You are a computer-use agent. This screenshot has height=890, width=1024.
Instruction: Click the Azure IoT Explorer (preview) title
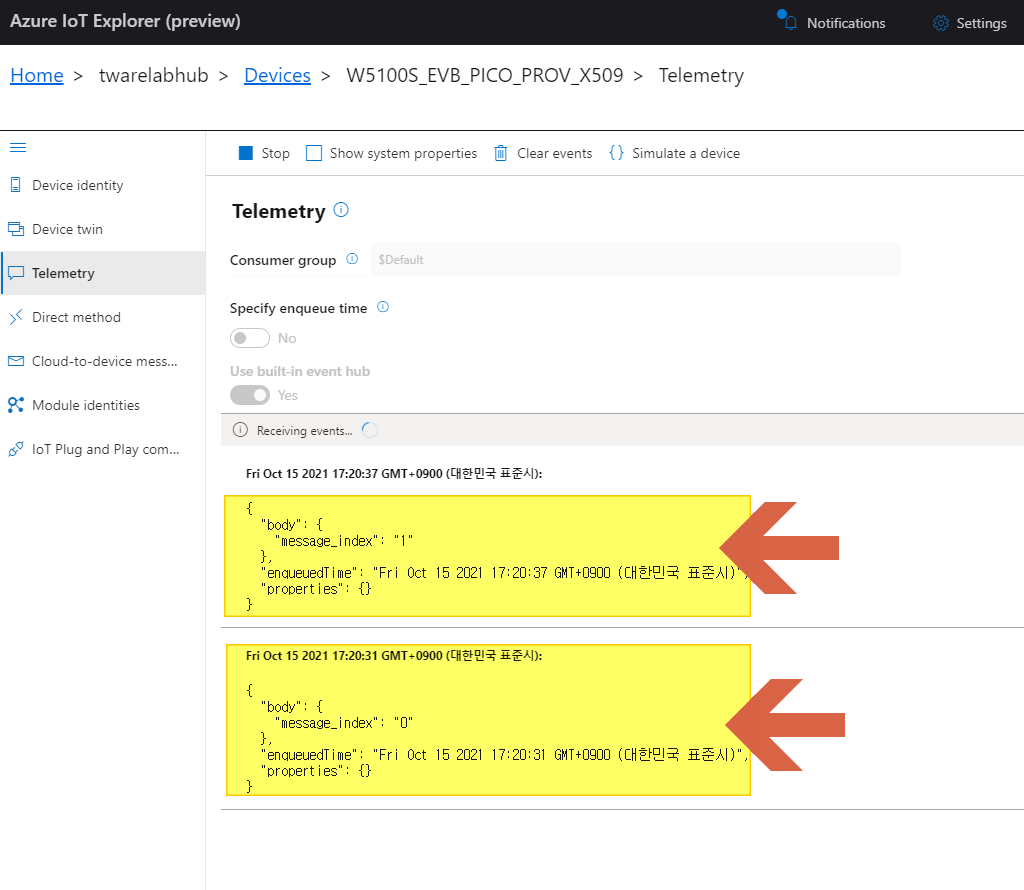click(x=125, y=21)
